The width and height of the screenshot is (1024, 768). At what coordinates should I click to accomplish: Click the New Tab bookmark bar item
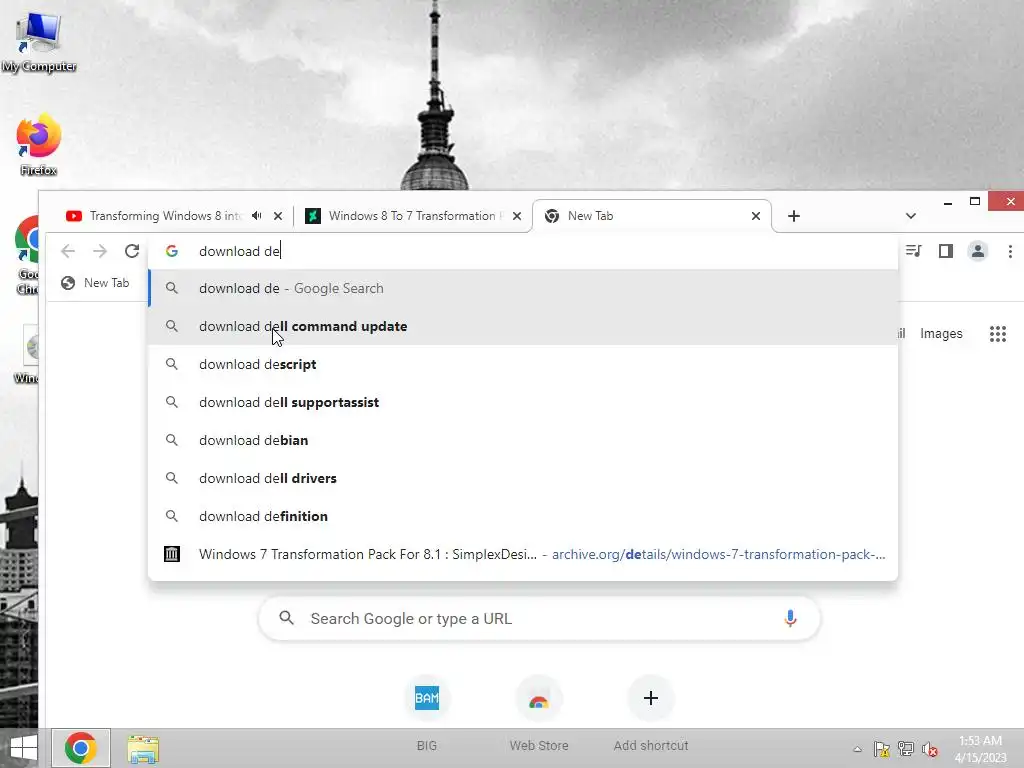coord(95,283)
